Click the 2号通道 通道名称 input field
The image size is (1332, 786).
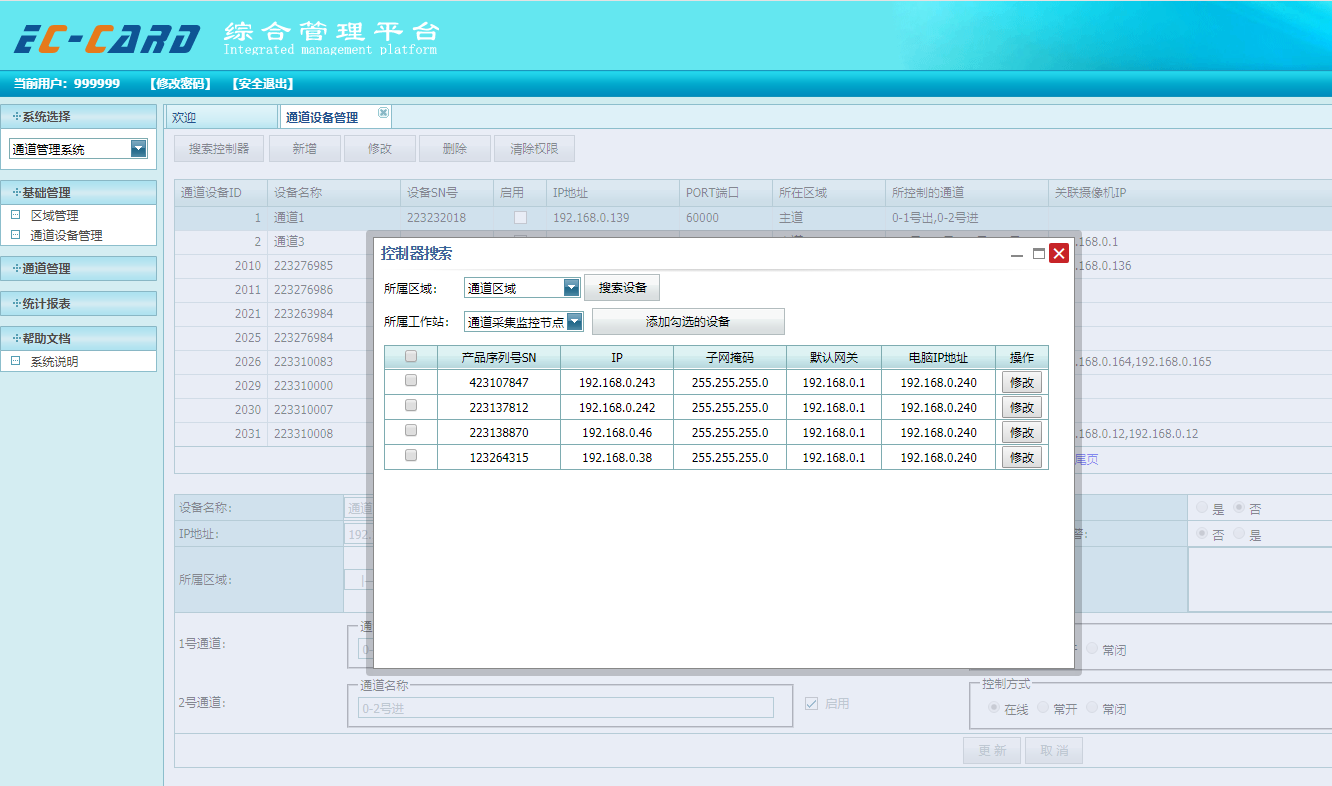click(566, 708)
